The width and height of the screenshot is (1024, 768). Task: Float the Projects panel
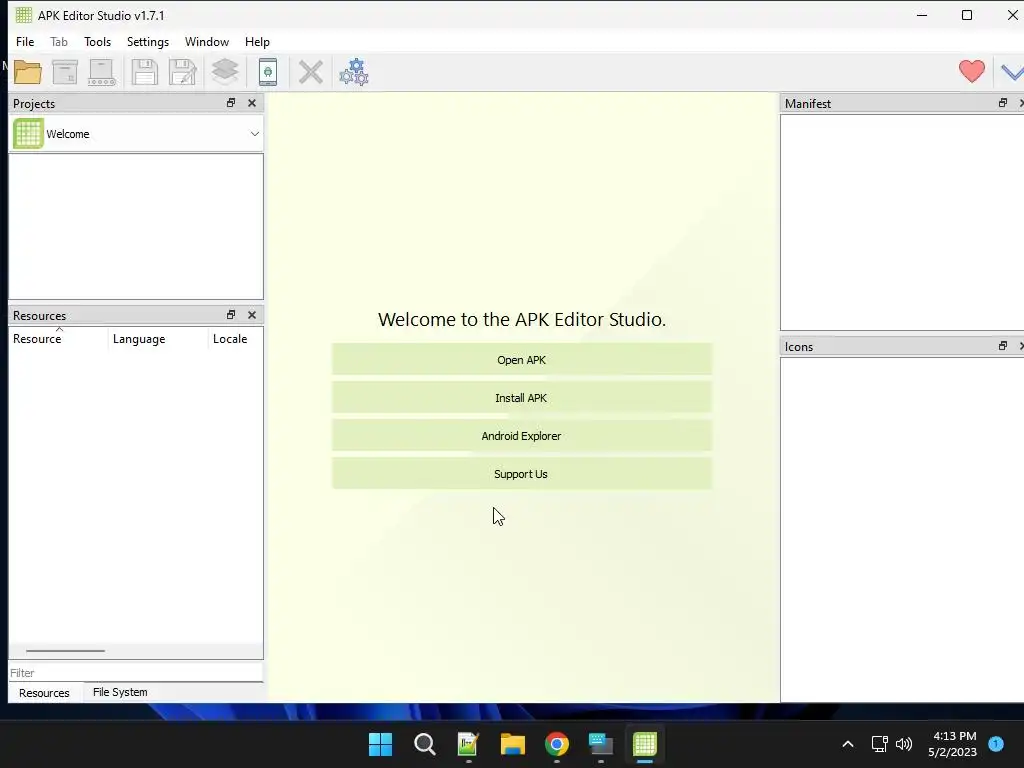[231, 103]
